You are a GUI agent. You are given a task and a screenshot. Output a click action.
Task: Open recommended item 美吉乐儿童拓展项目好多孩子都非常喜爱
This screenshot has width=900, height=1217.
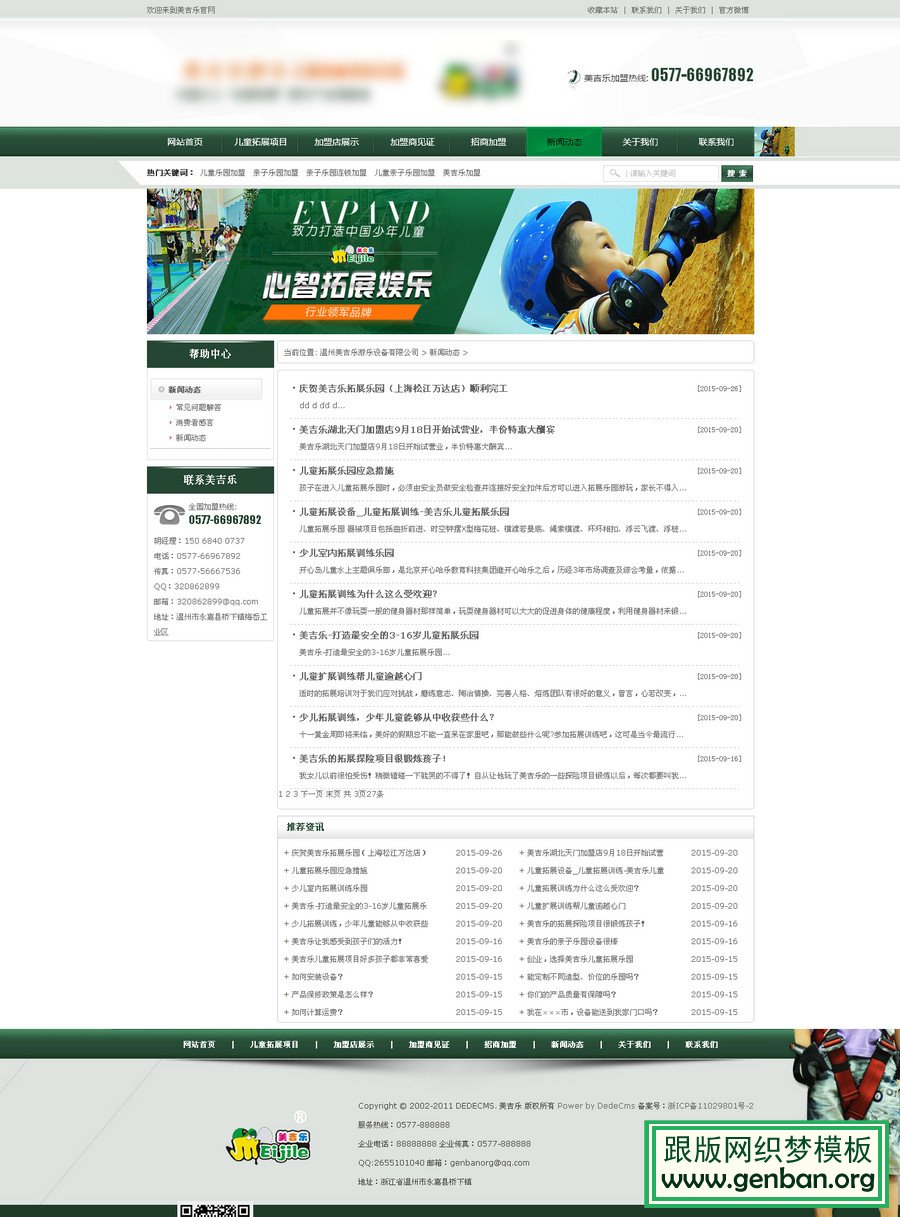[x=360, y=959]
